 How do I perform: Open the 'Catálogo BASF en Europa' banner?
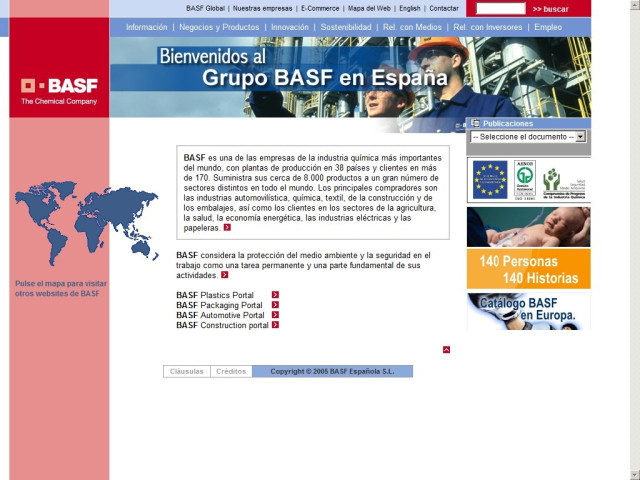[529, 311]
